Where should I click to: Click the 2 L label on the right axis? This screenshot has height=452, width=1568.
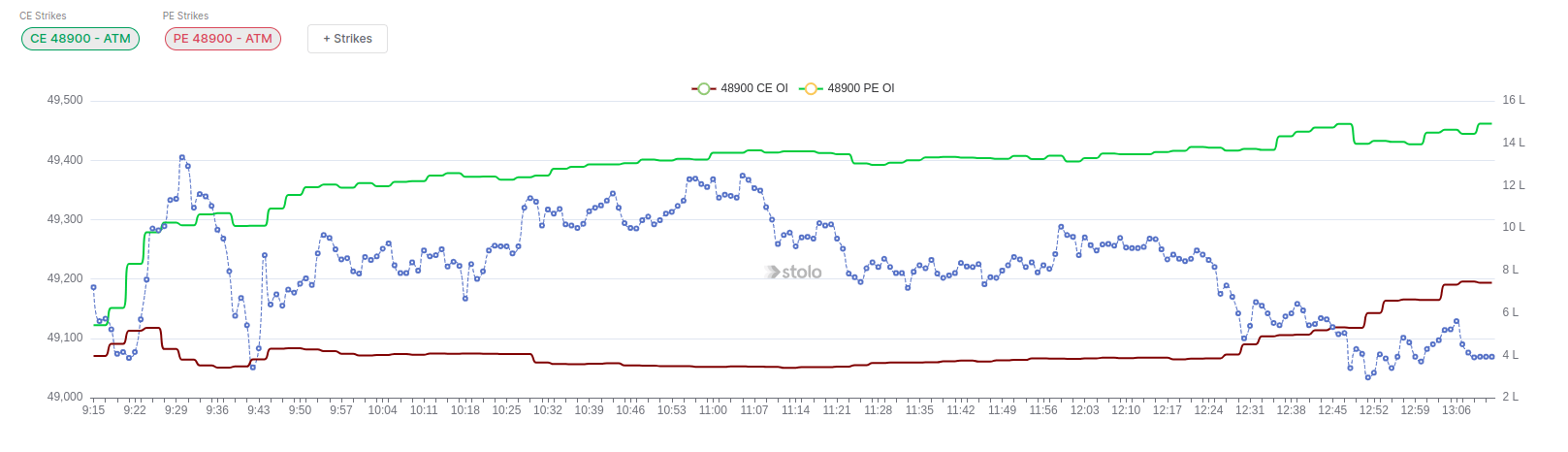[x=1510, y=397]
